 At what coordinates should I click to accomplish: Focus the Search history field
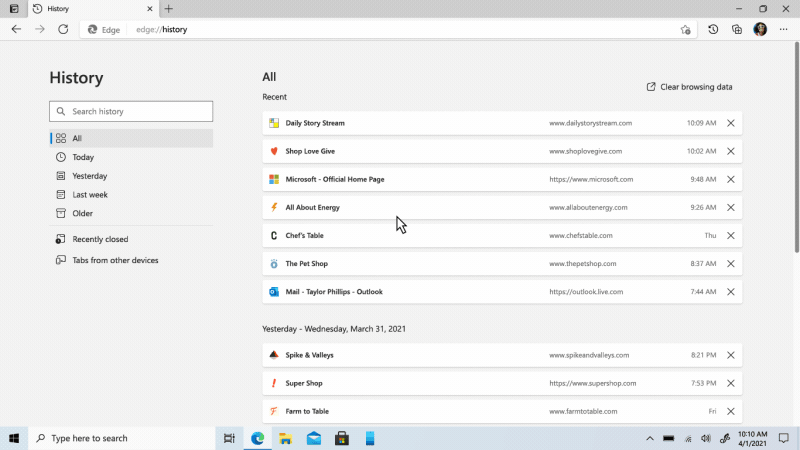point(131,111)
